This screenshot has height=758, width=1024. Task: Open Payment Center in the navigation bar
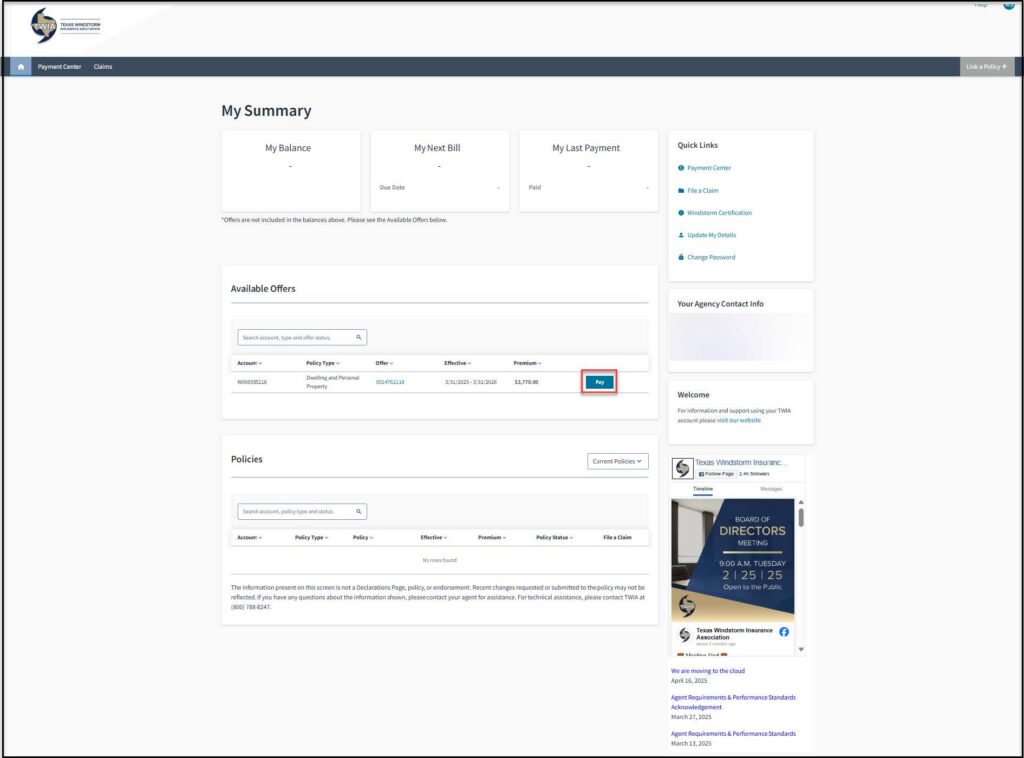(x=59, y=67)
